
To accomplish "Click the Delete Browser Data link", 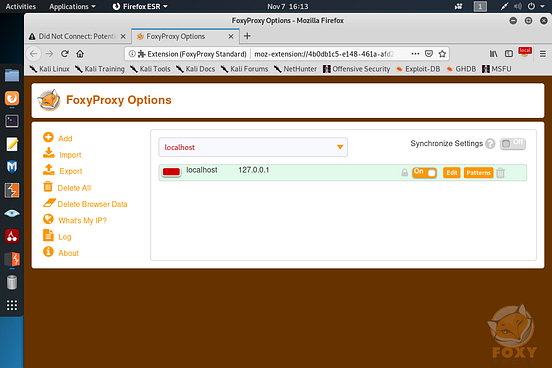I will click(x=92, y=204).
